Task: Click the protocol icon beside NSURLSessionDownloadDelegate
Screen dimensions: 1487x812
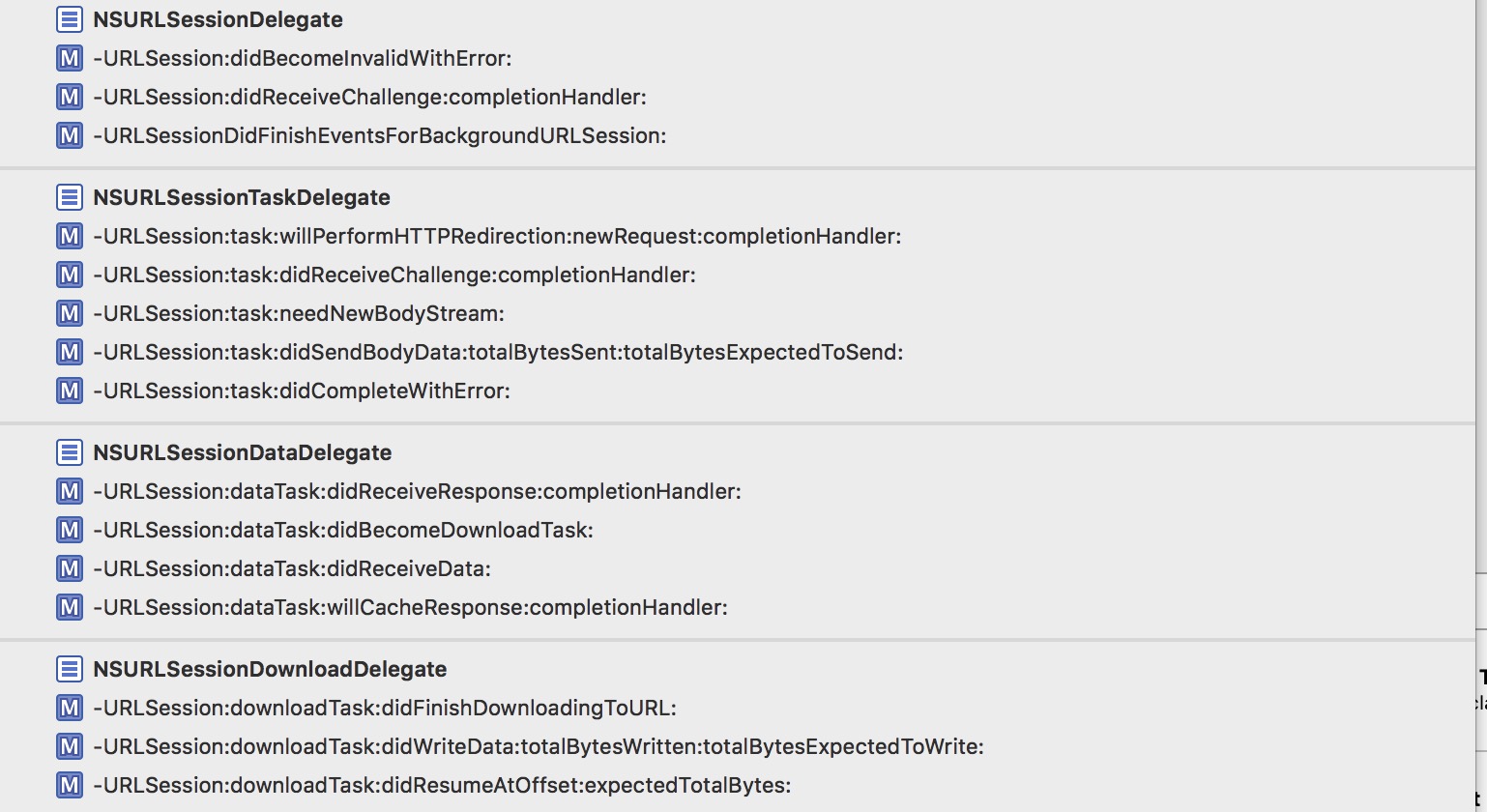Action: coord(70,669)
